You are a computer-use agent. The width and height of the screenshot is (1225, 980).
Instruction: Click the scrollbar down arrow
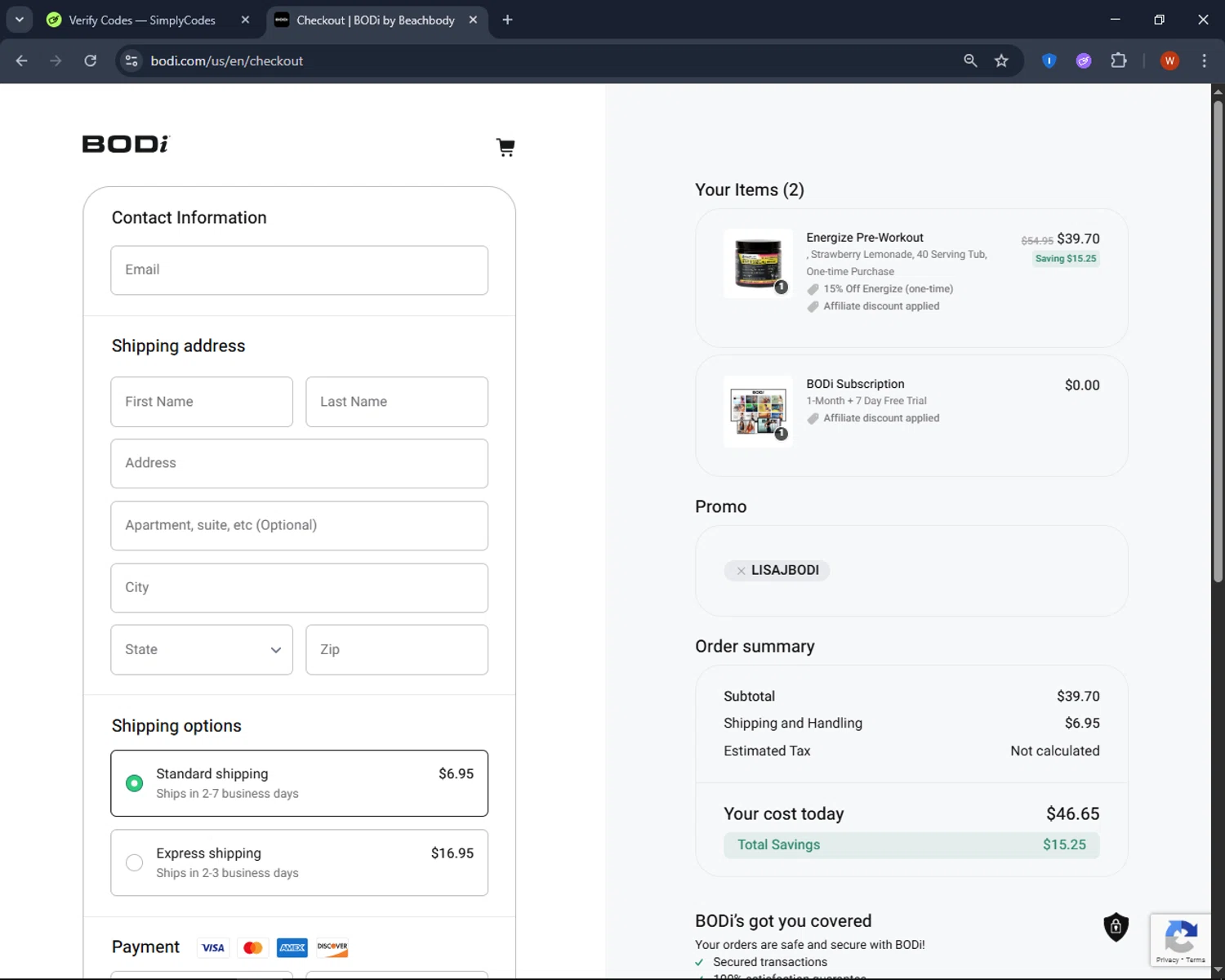pyautogui.click(x=1218, y=970)
